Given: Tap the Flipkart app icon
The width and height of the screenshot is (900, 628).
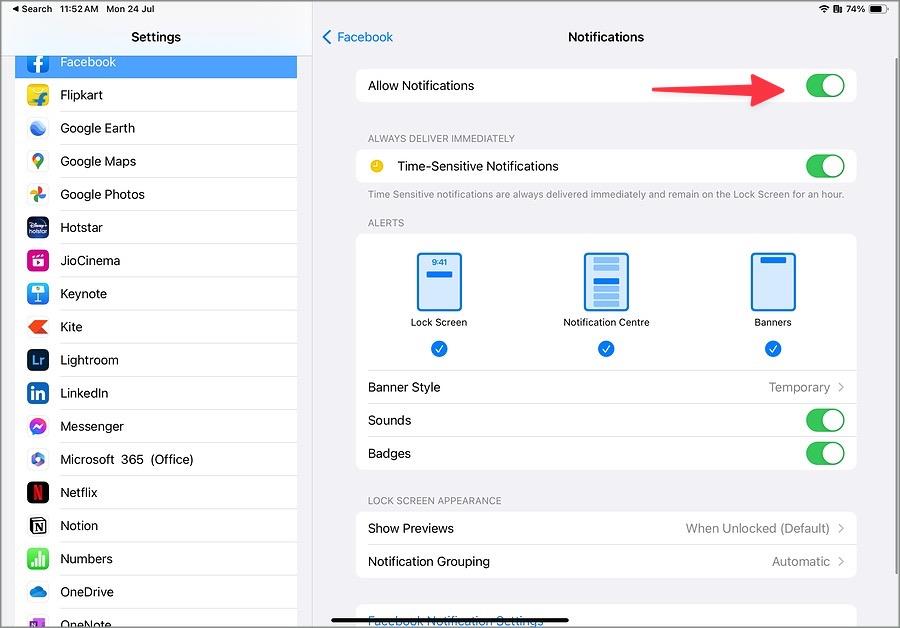Looking at the screenshot, I should [38, 95].
